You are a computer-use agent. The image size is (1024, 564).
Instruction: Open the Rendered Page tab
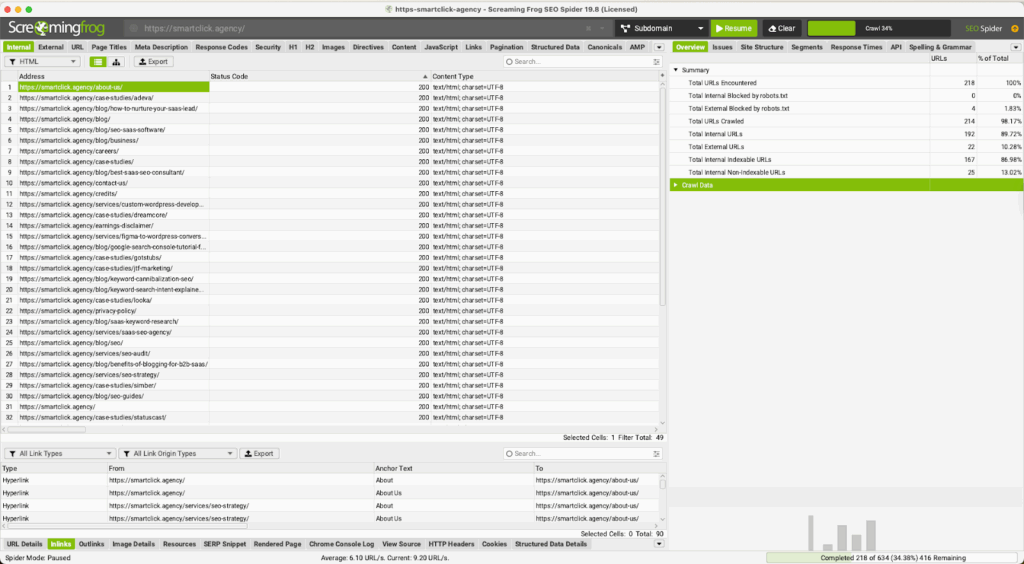278,544
